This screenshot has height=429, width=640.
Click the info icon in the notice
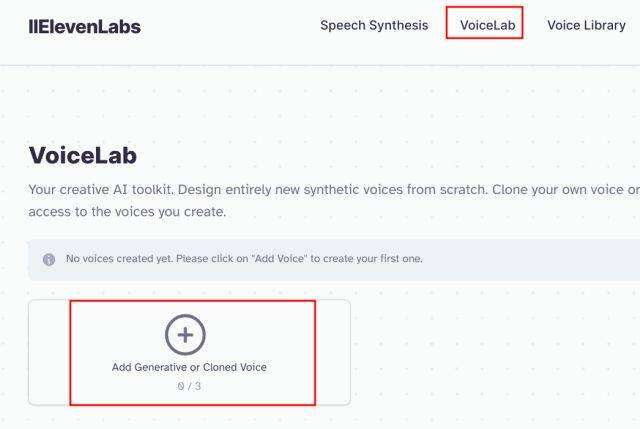[48, 259]
